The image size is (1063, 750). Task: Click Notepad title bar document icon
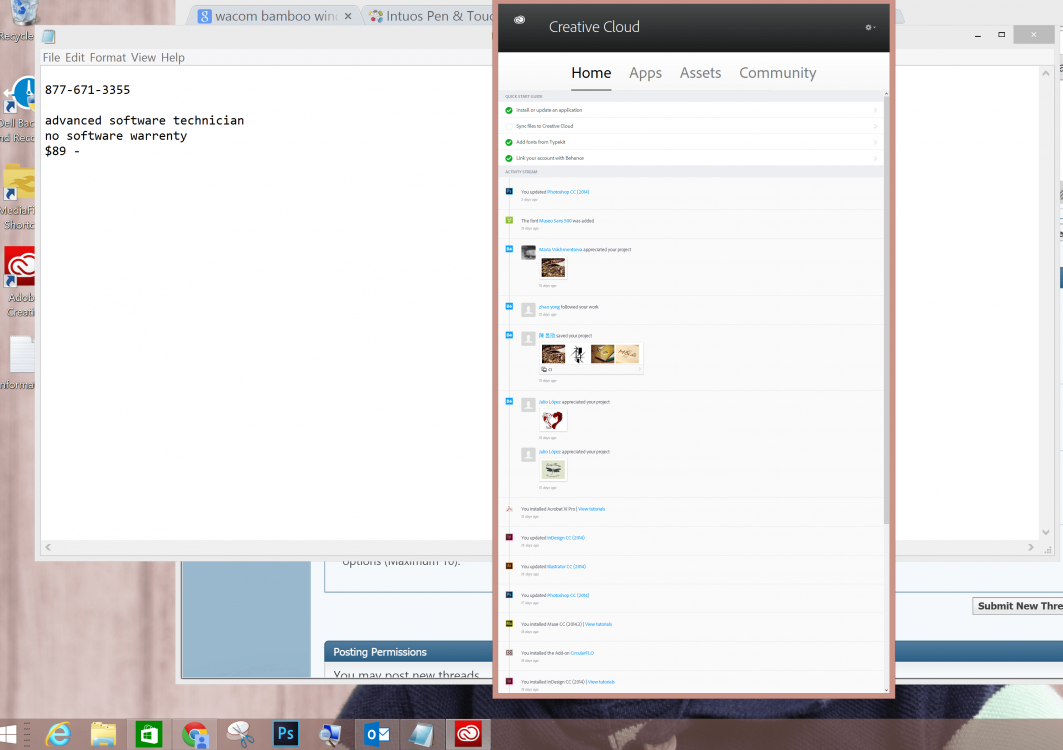[49, 37]
